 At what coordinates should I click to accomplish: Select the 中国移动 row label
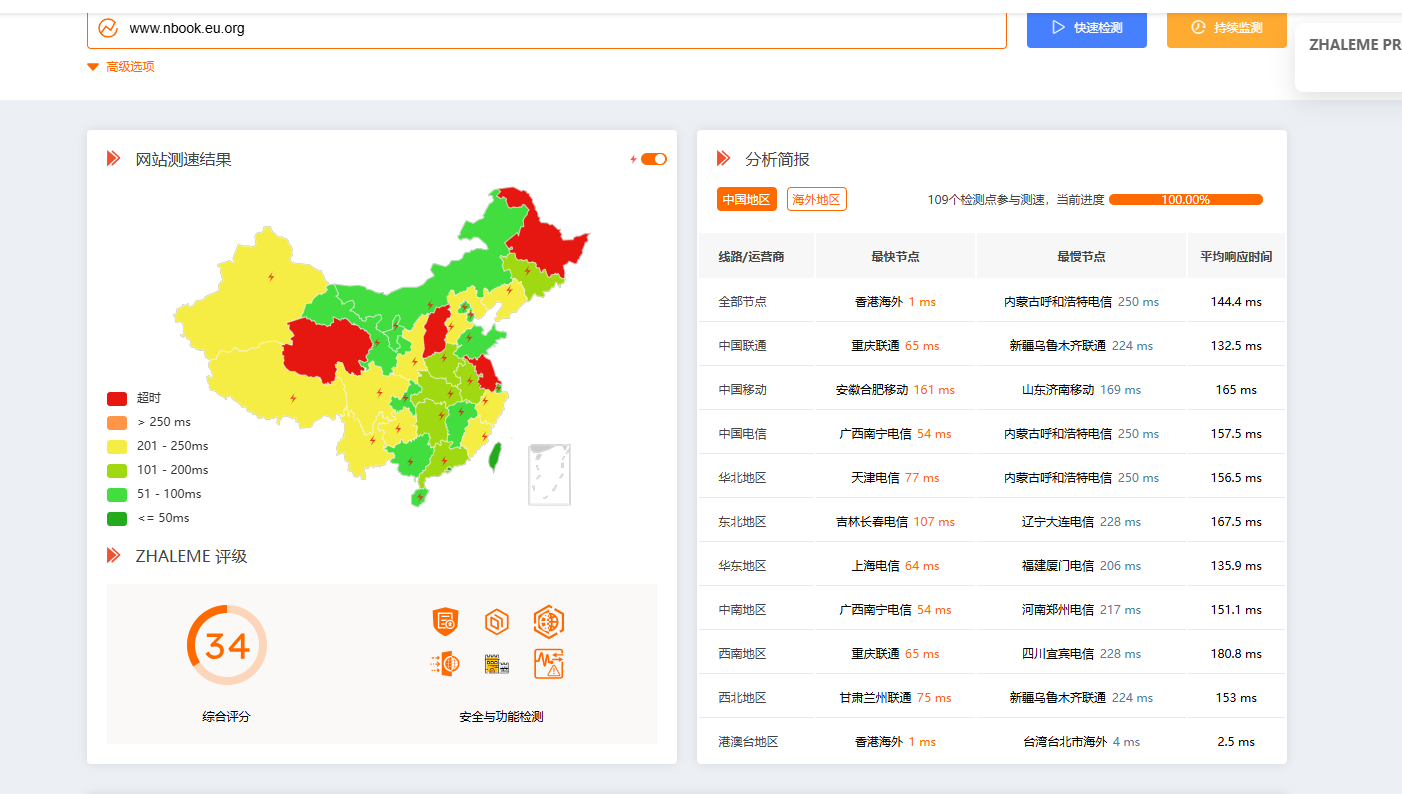pyautogui.click(x=742, y=390)
